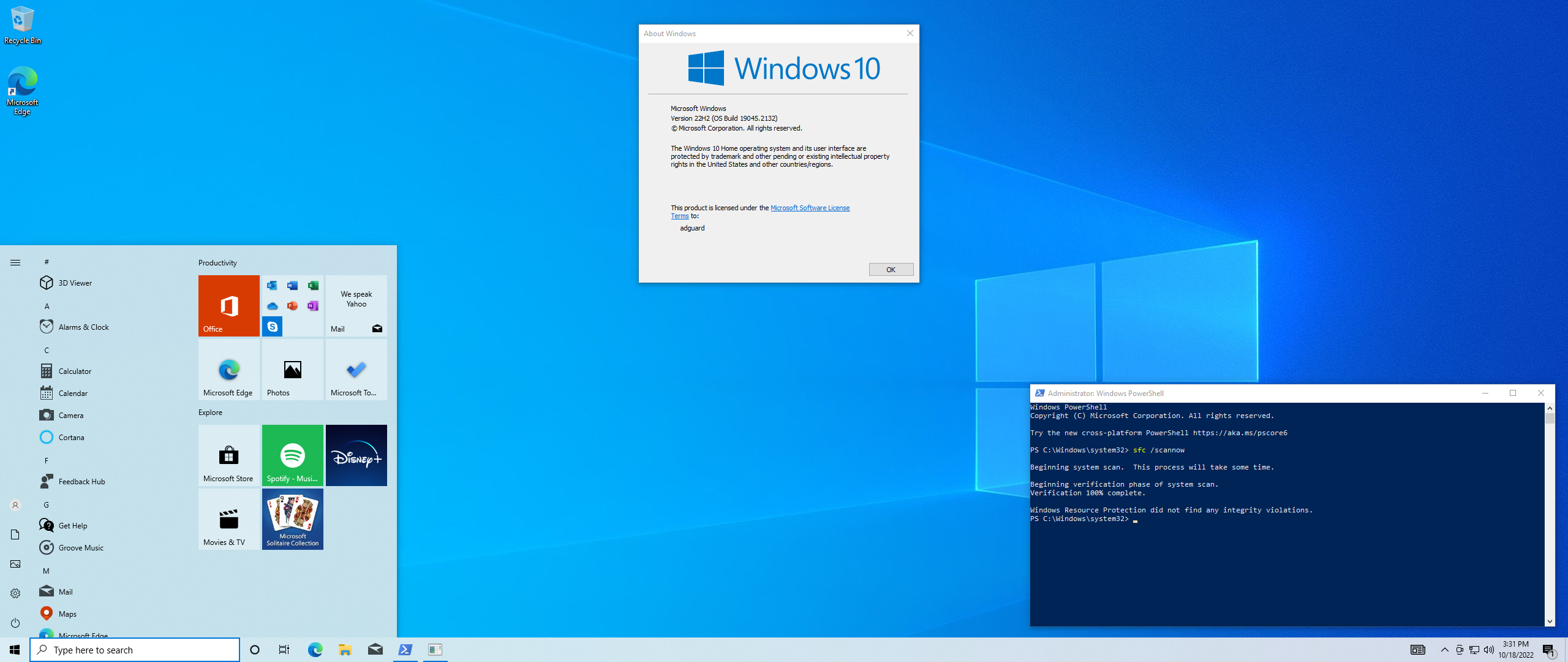Screen dimensions: 1568x662
Task: Open the Action Center notifications
Action: tap(1549, 650)
